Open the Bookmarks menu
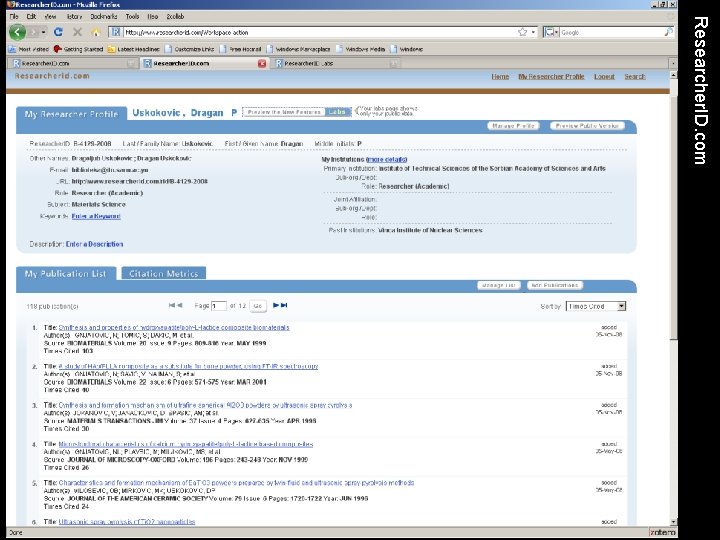The height and width of the screenshot is (540, 720). click(104, 17)
